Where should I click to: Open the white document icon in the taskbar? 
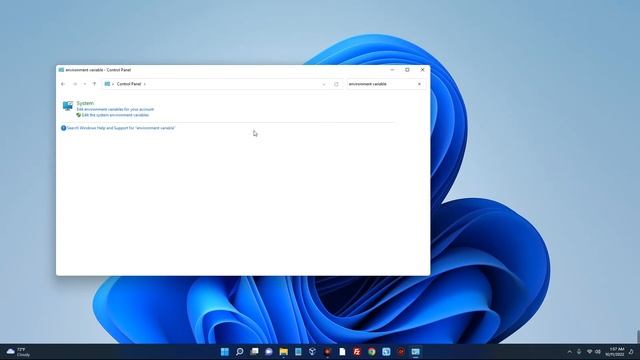coord(342,352)
